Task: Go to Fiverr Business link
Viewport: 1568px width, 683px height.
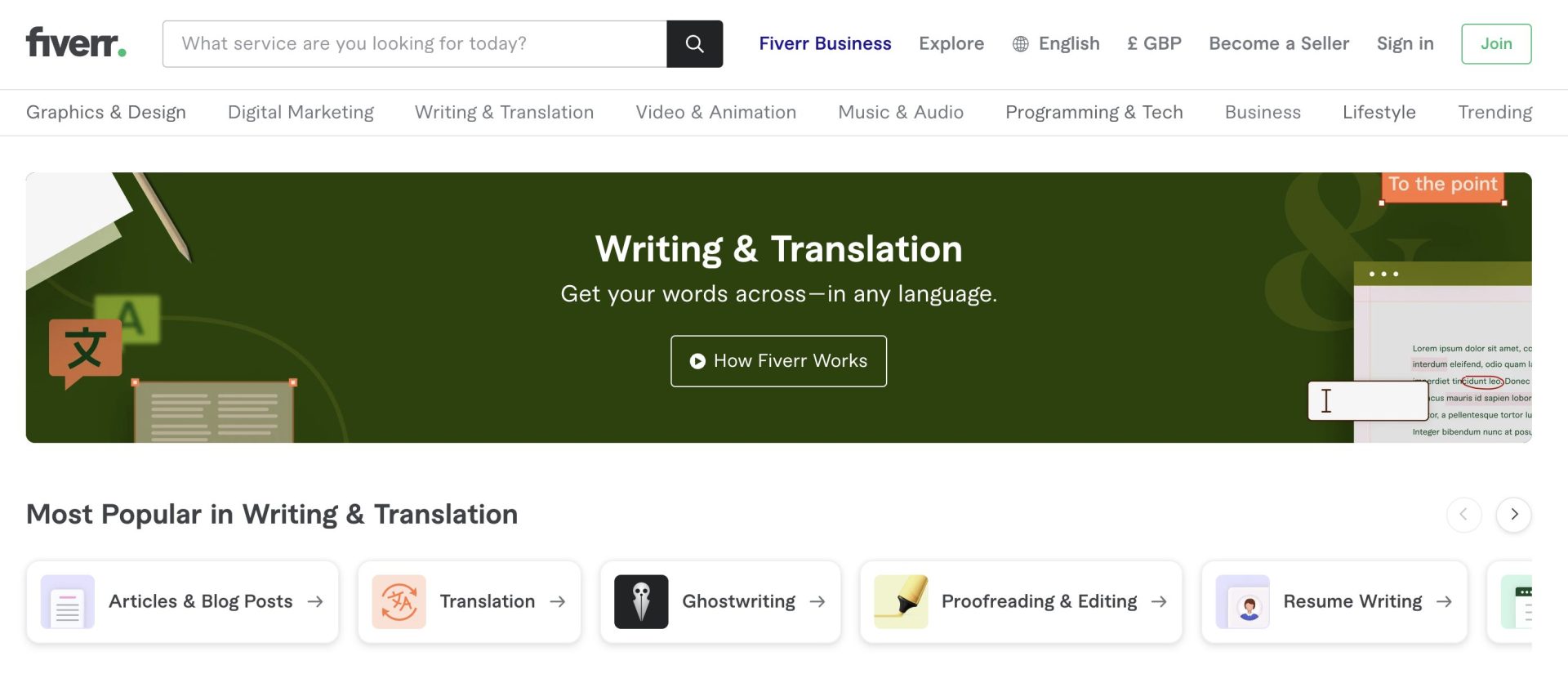Action: [825, 44]
